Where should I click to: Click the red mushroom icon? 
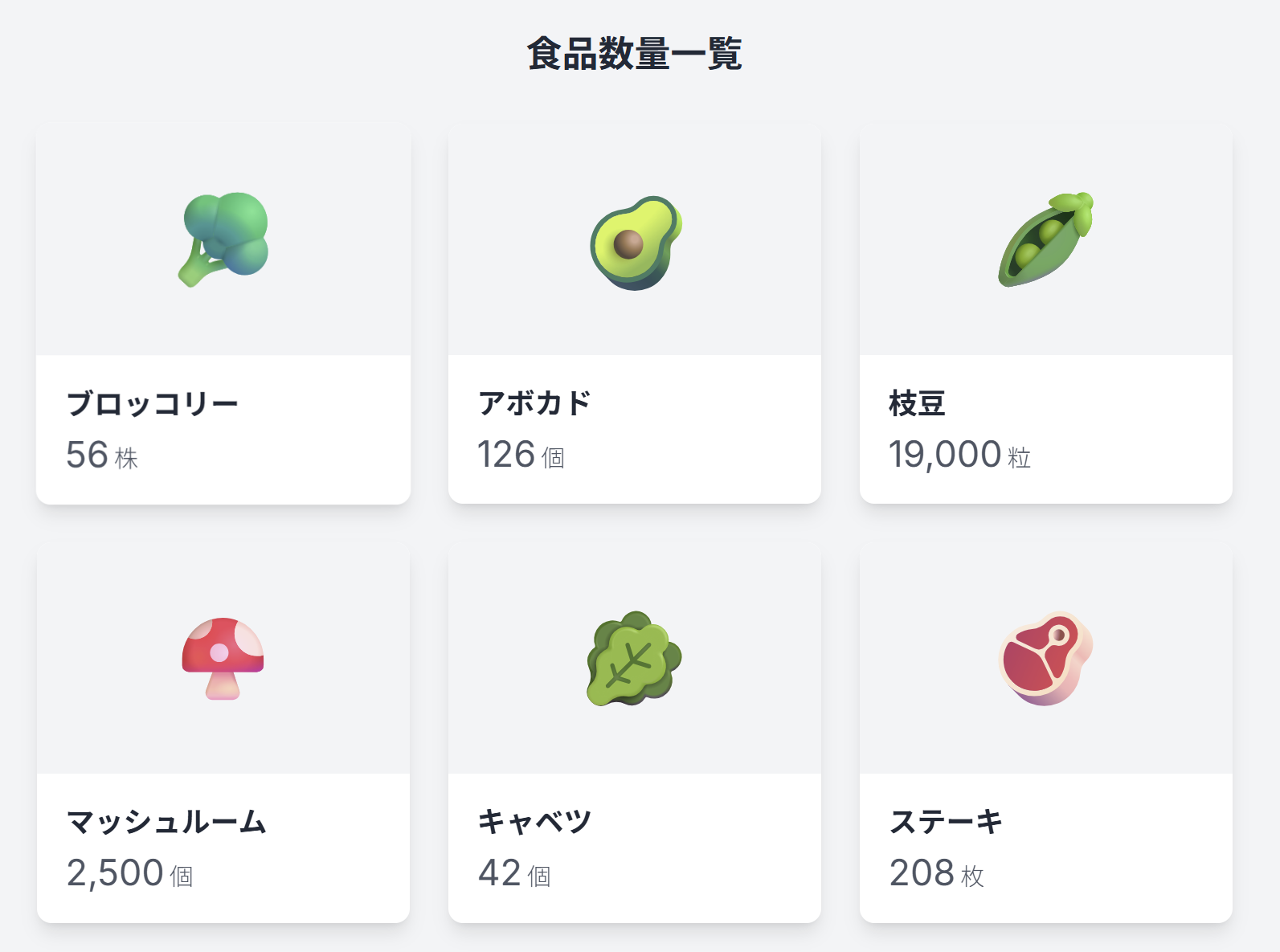[x=223, y=659]
